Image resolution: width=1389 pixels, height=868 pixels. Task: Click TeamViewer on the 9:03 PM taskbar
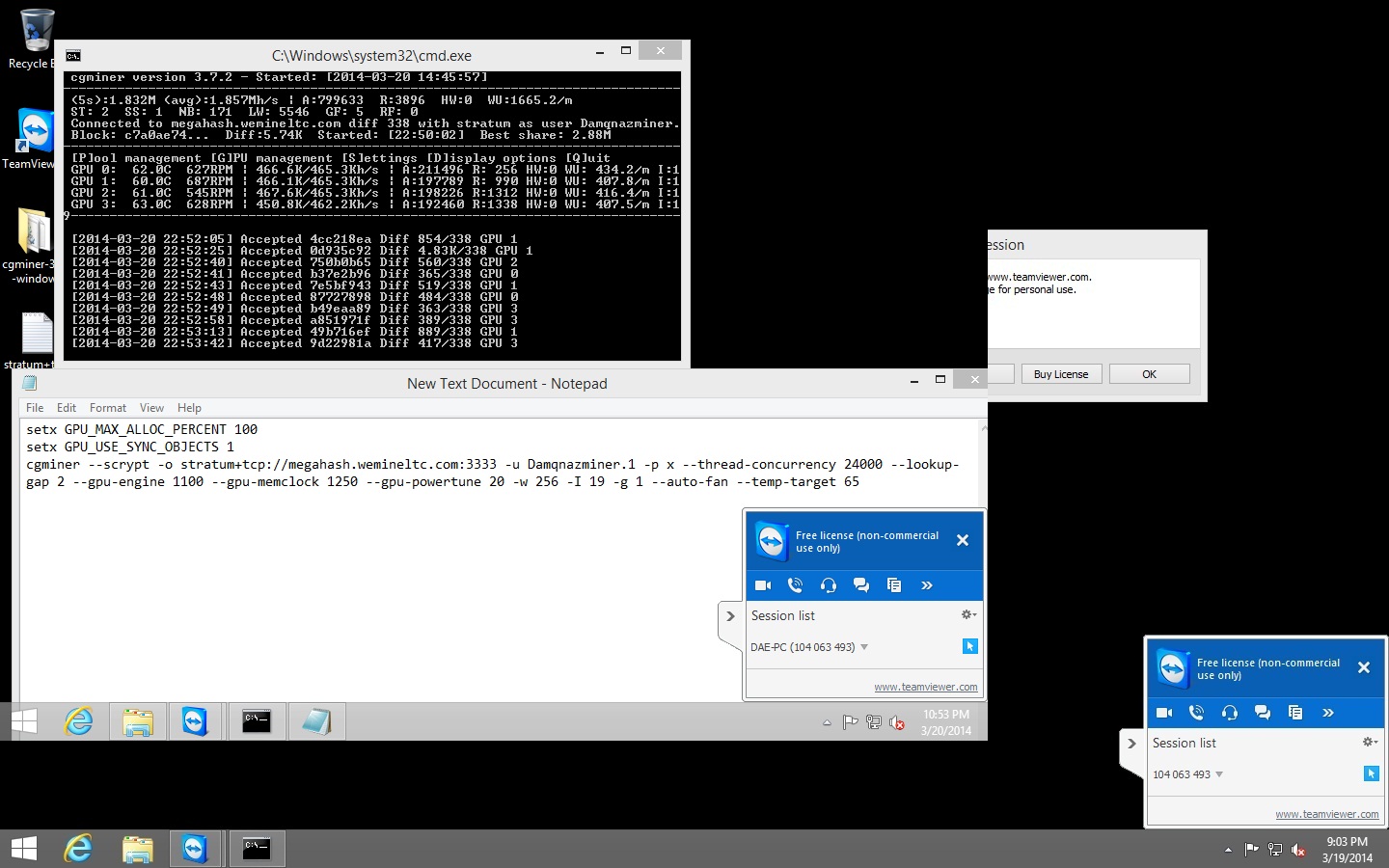[196, 849]
